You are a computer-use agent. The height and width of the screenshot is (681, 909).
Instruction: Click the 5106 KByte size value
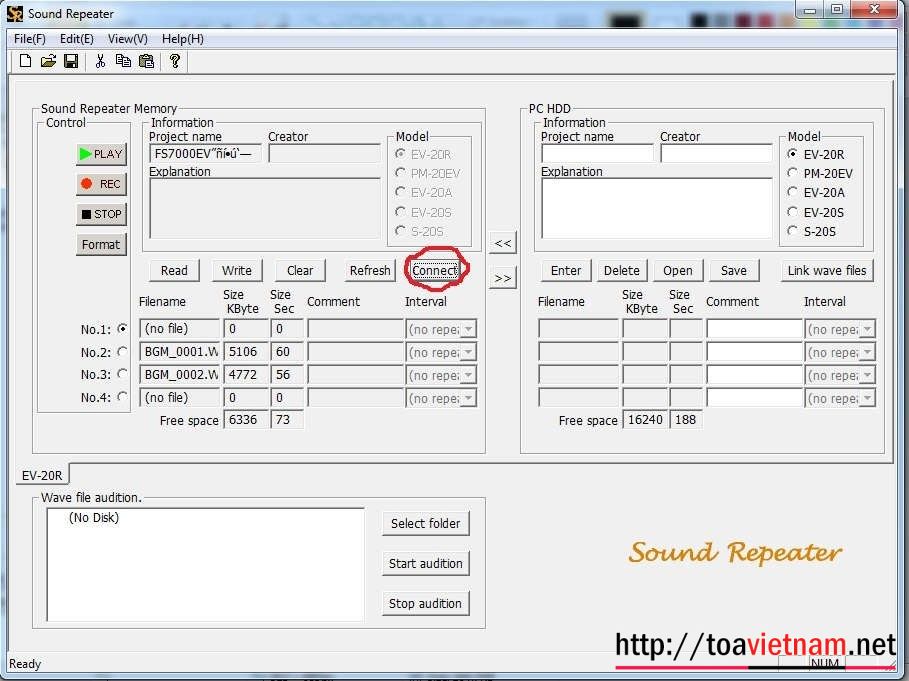[x=246, y=352]
